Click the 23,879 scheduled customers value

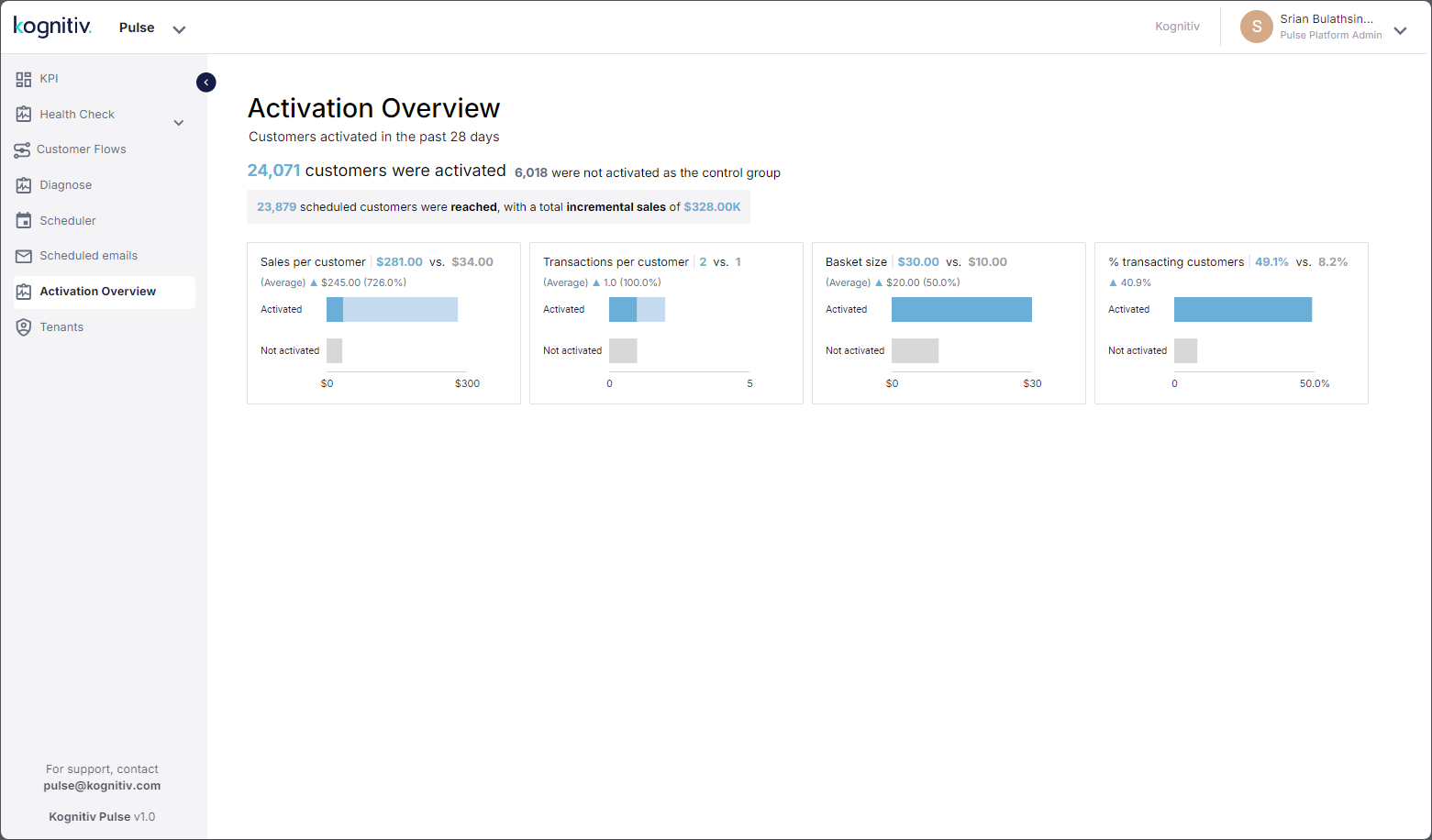pos(276,207)
